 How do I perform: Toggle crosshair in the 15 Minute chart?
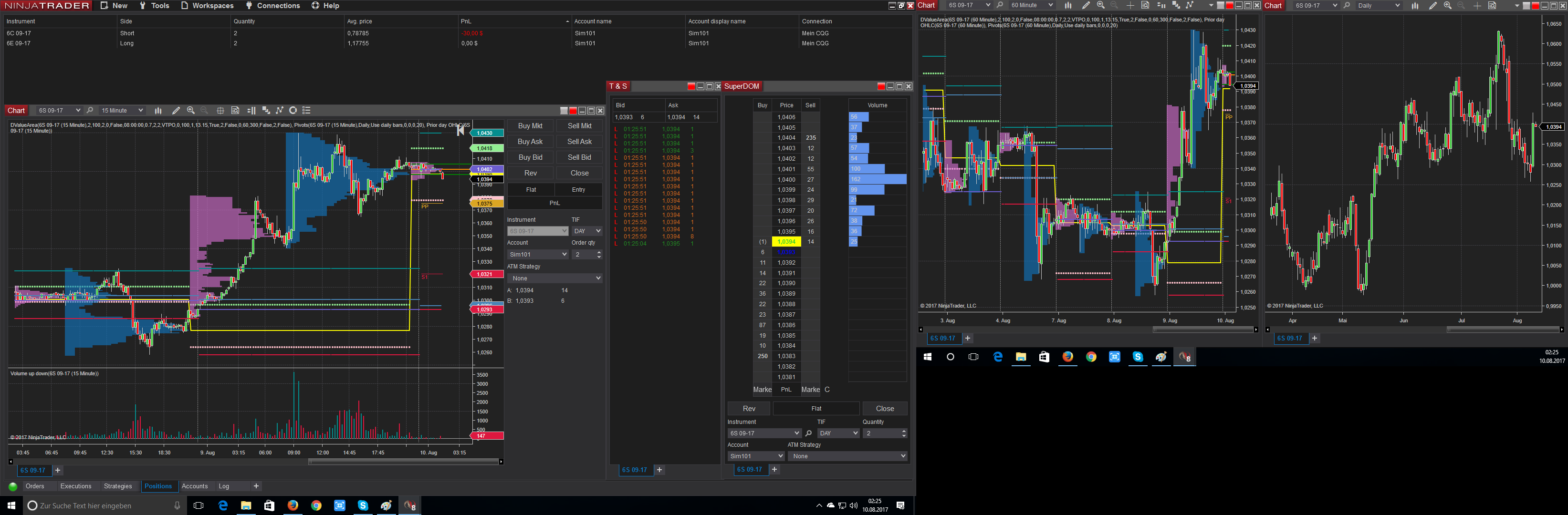pyautogui.click(x=220, y=111)
